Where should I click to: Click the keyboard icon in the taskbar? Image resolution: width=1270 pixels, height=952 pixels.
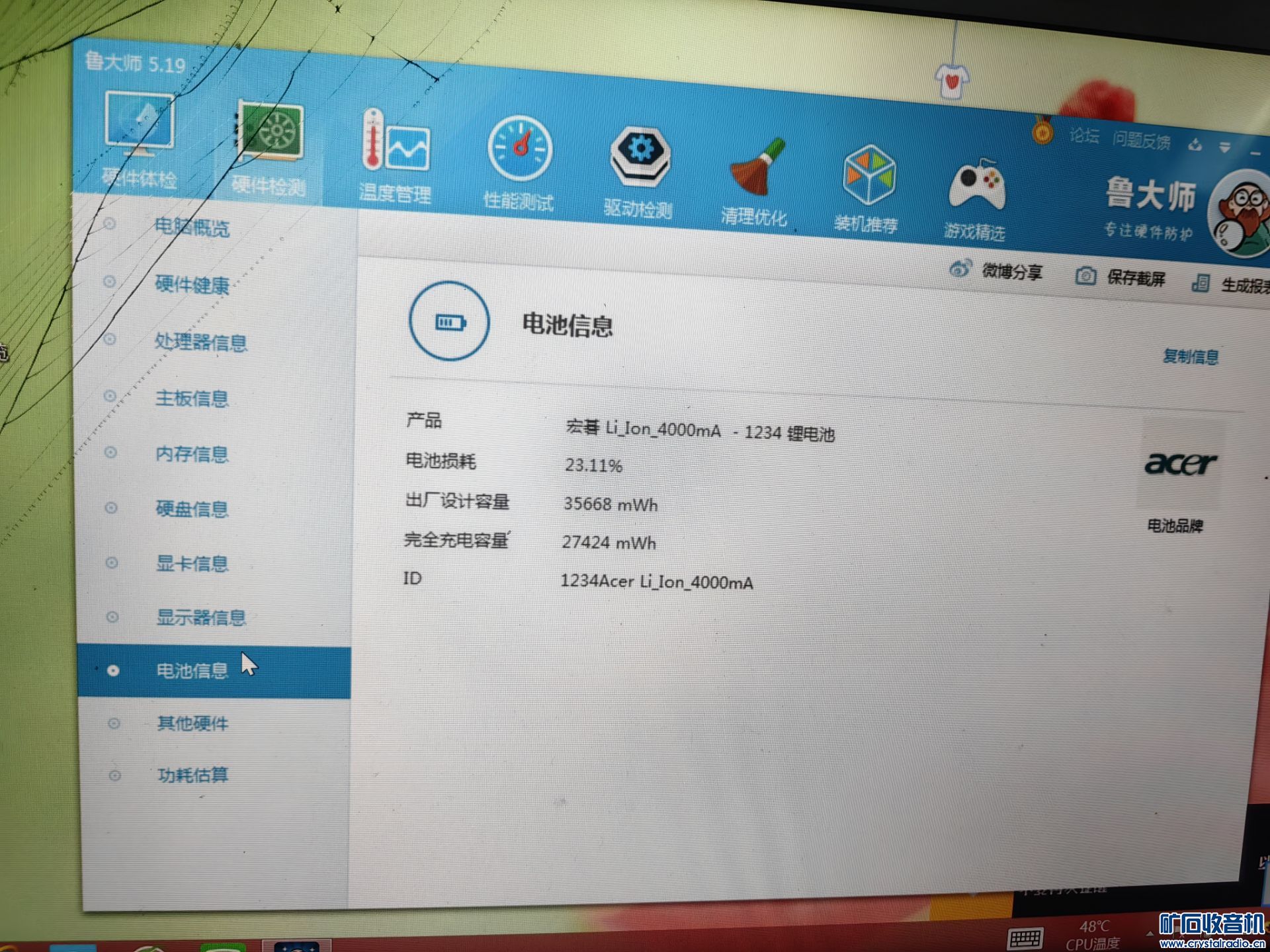pos(1025,938)
